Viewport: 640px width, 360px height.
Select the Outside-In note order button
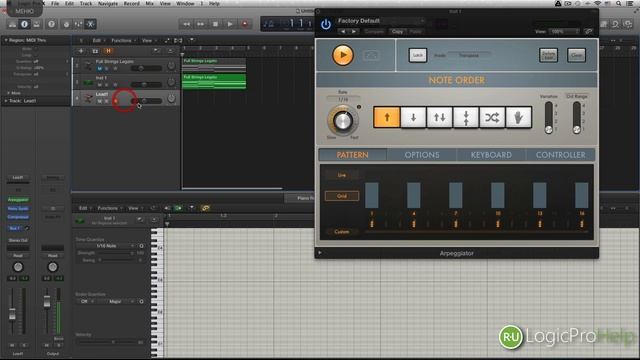tap(466, 118)
